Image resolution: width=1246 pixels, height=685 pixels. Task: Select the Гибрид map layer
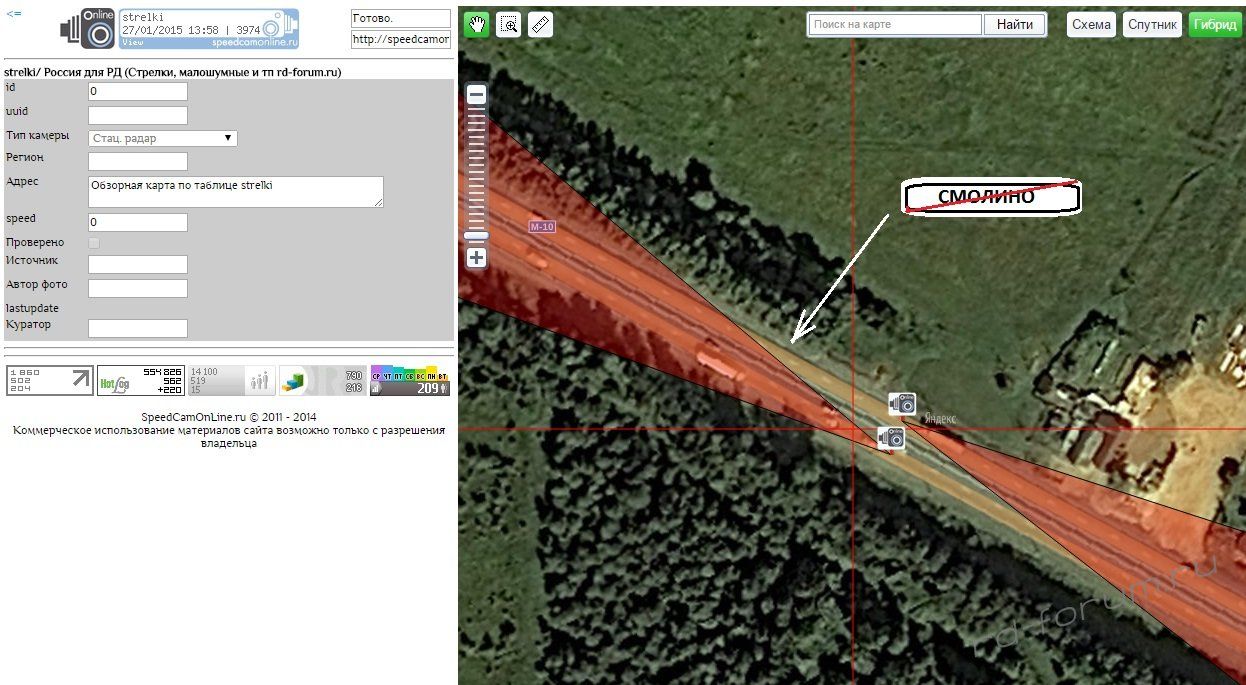point(1215,25)
